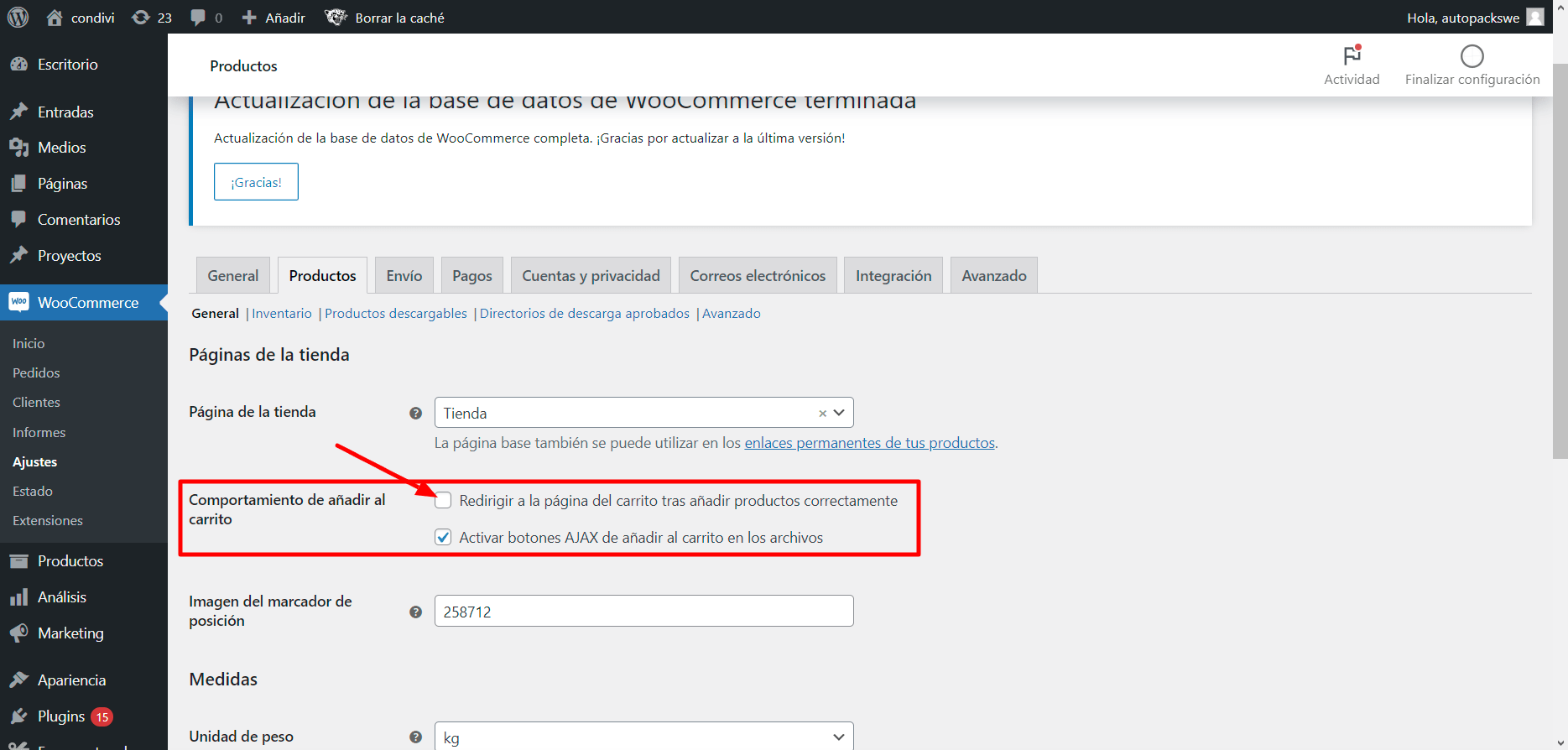This screenshot has height=750, width=1568.
Task: Click the Borrar la caché icon
Action: point(336,17)
